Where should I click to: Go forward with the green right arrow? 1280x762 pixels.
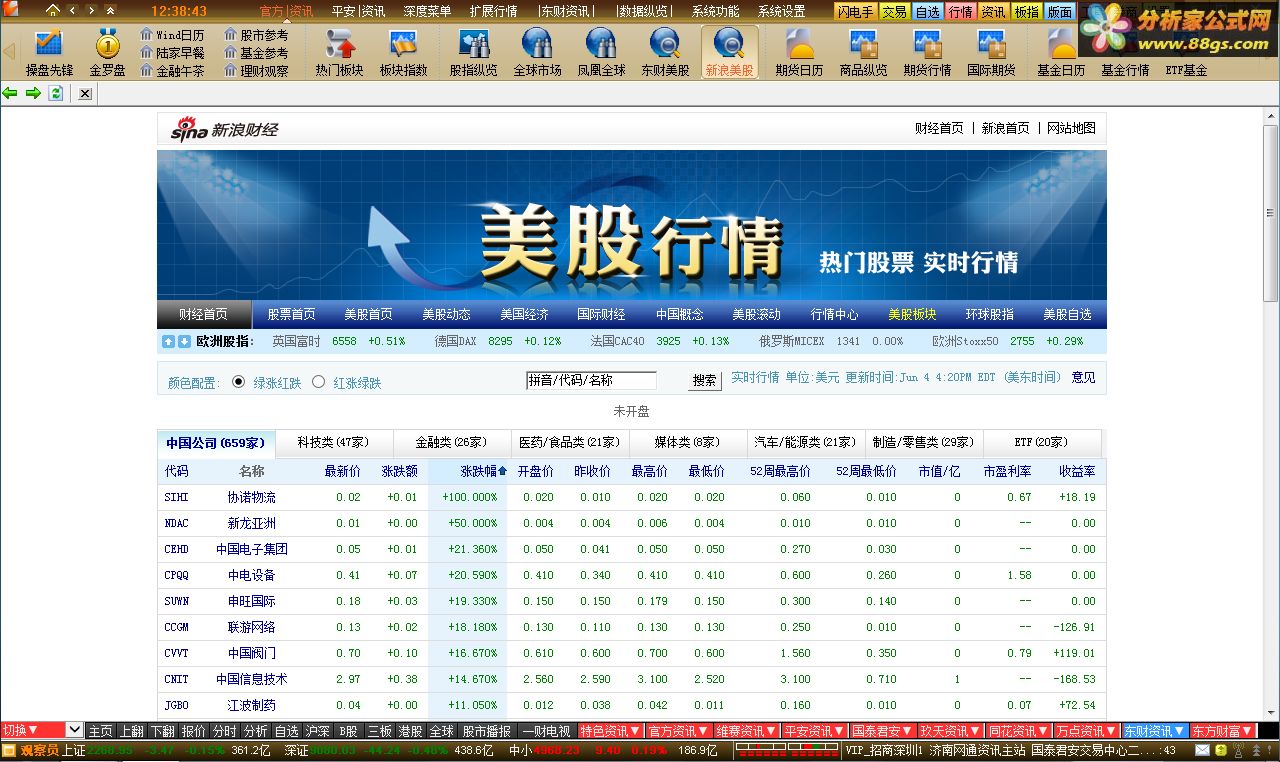(33, 93)
